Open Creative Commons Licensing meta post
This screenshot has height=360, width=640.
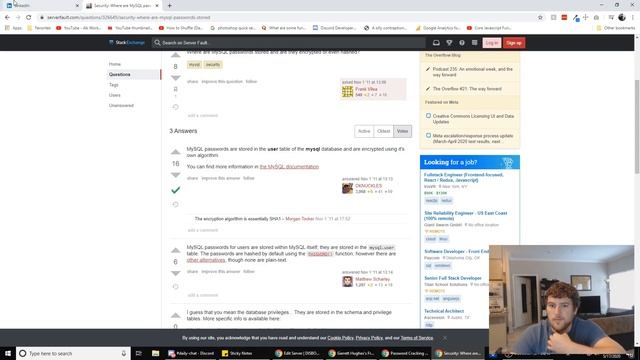473,119
